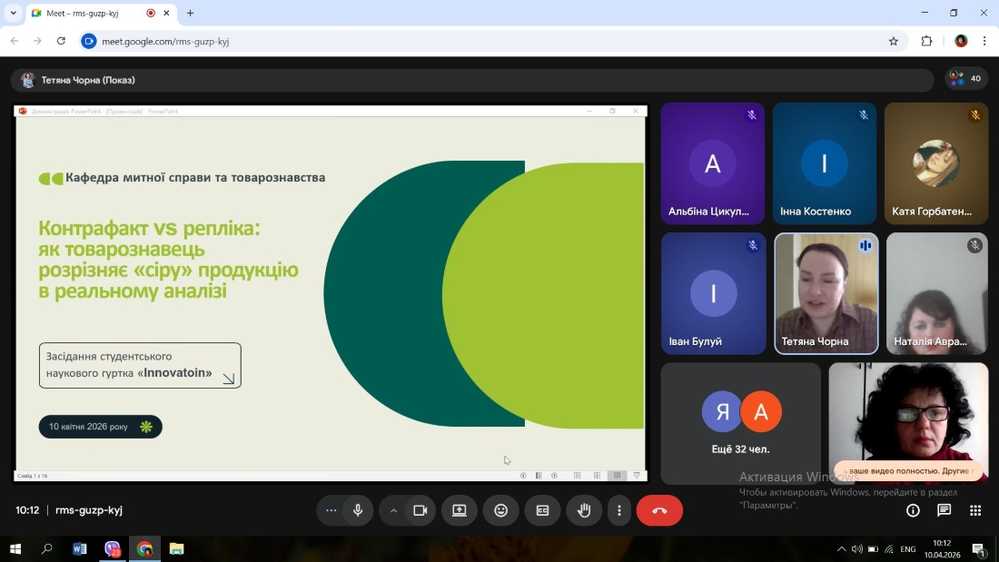Select the Meet - rms-guzp-kyj browser tab
This screenshot has height=562, width=999.
87,13
